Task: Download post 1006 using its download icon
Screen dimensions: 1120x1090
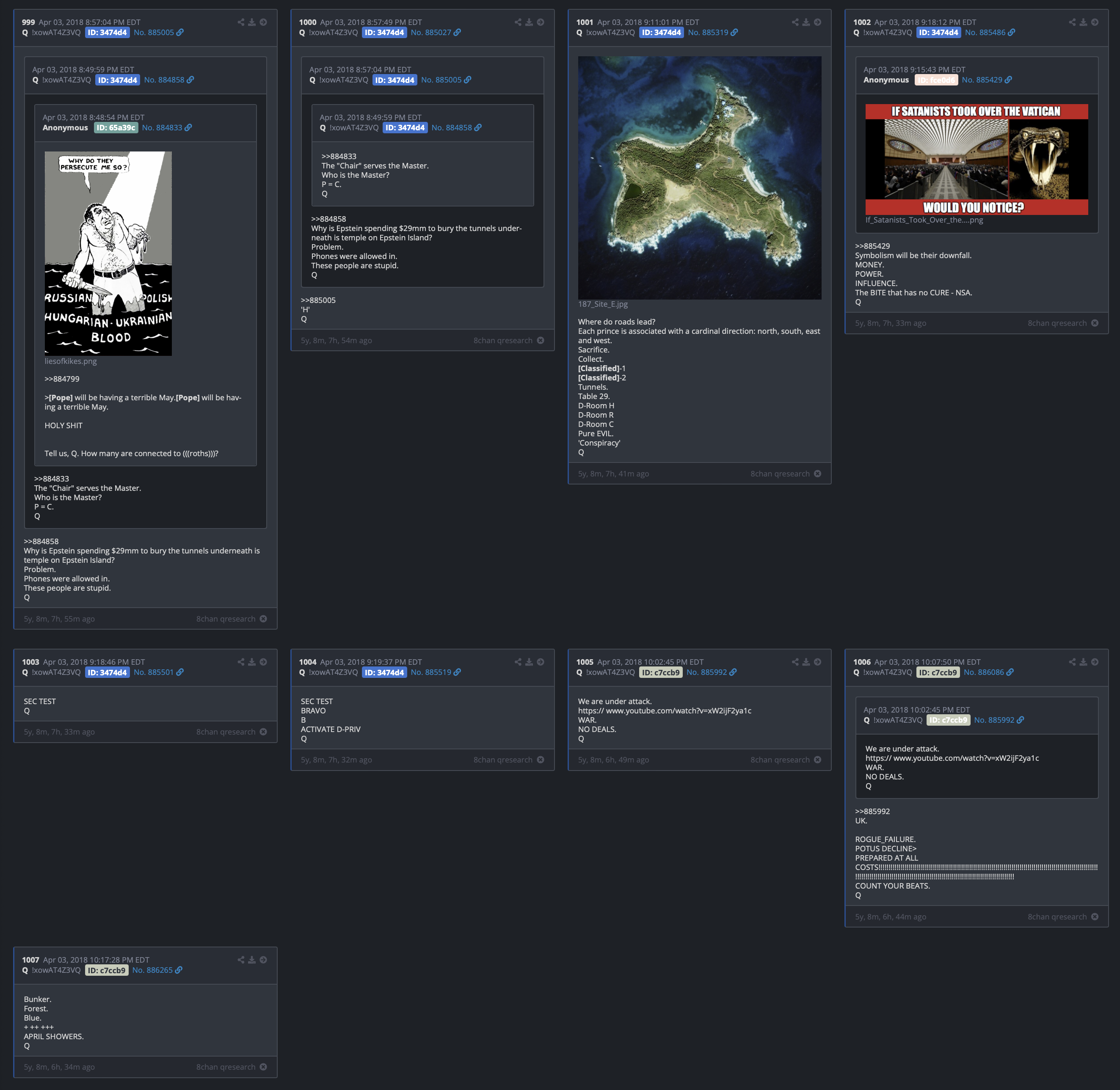Action: 1083,662
